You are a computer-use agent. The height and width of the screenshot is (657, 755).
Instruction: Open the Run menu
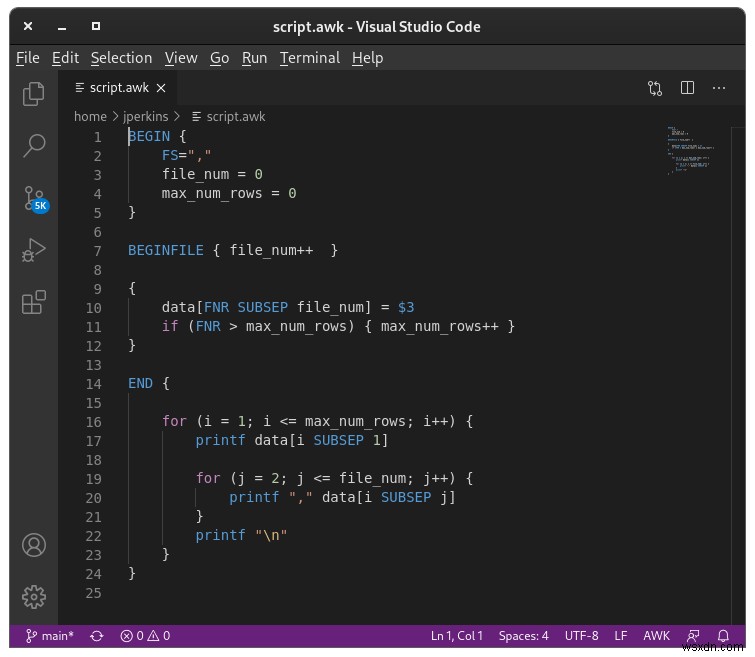click(254, 58)
